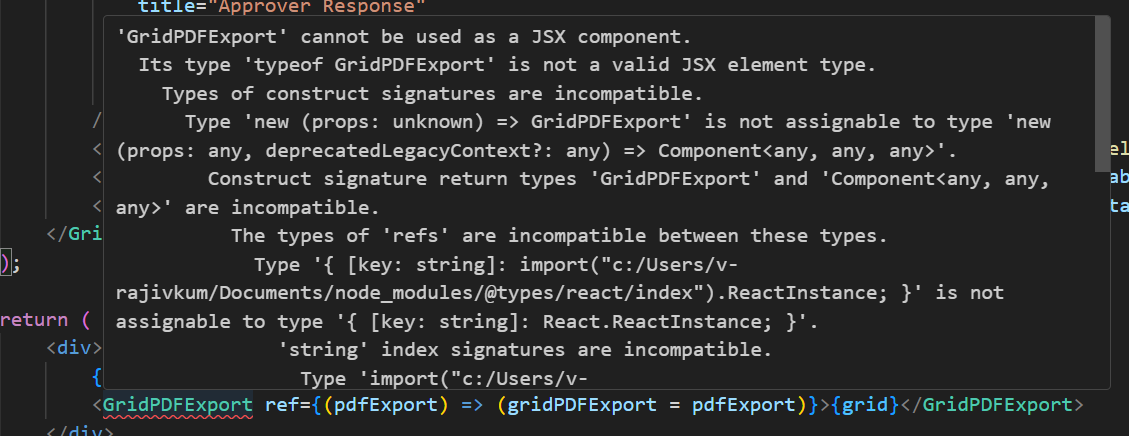Screen dimensions: 1129x436
Task: Click the {grid} expression inside GridPDFExport
Action: 863,405
